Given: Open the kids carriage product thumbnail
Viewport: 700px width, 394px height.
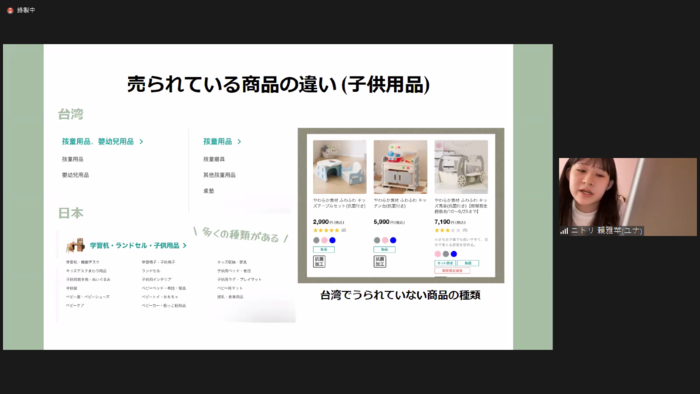Looking at the screenshot, I should tap(461, 167).
